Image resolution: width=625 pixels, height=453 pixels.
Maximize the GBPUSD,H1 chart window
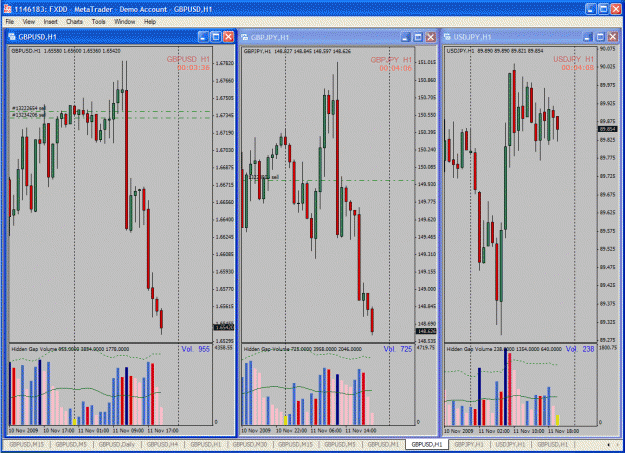(216, 37)
